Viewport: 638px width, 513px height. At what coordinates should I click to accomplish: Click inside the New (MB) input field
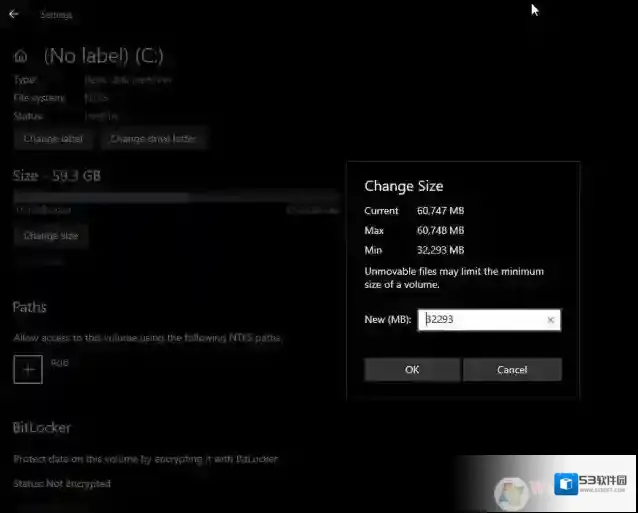pos(482,320)
